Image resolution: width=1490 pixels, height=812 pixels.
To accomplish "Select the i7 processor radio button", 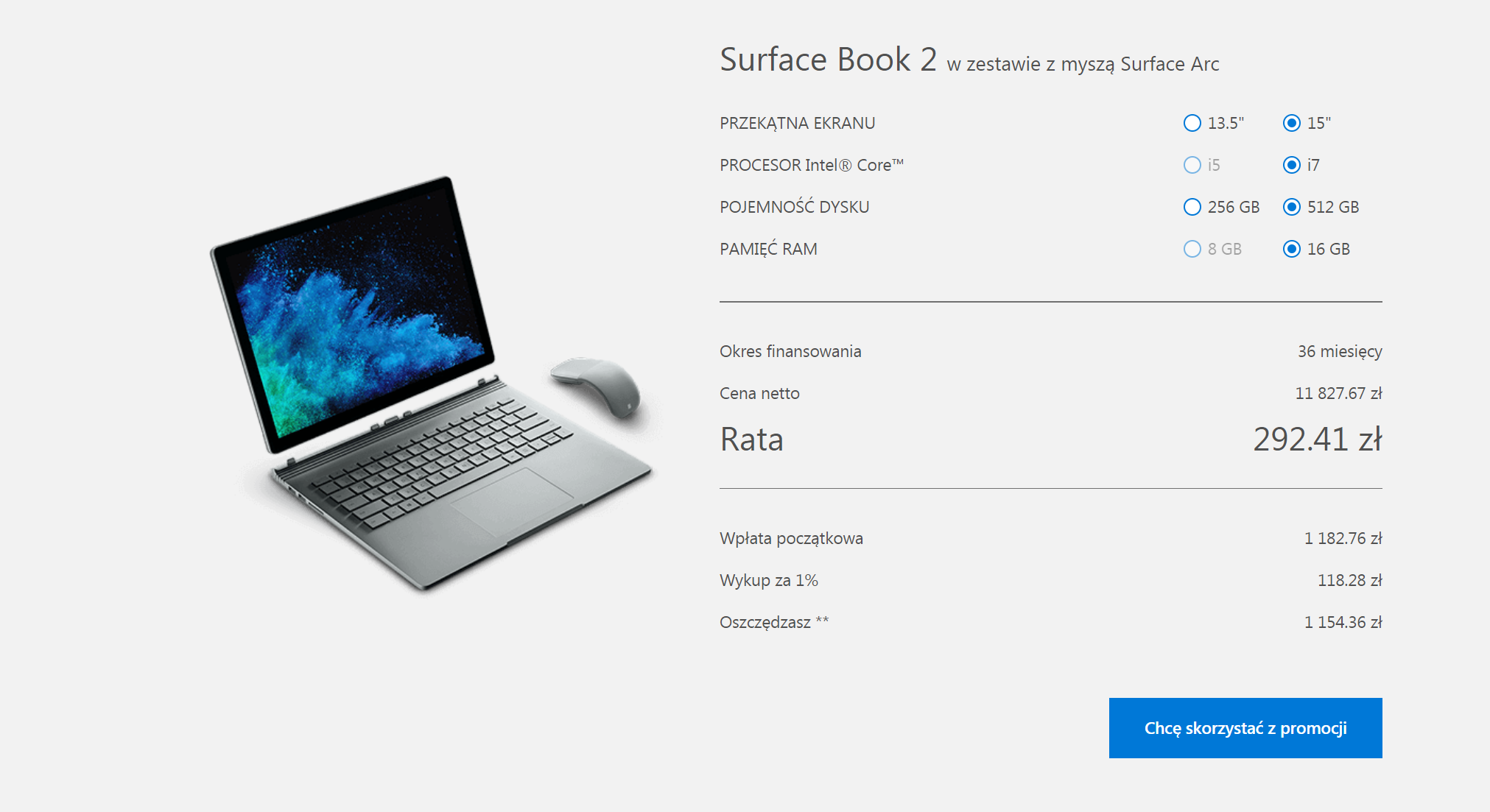I will point(1292,165).
